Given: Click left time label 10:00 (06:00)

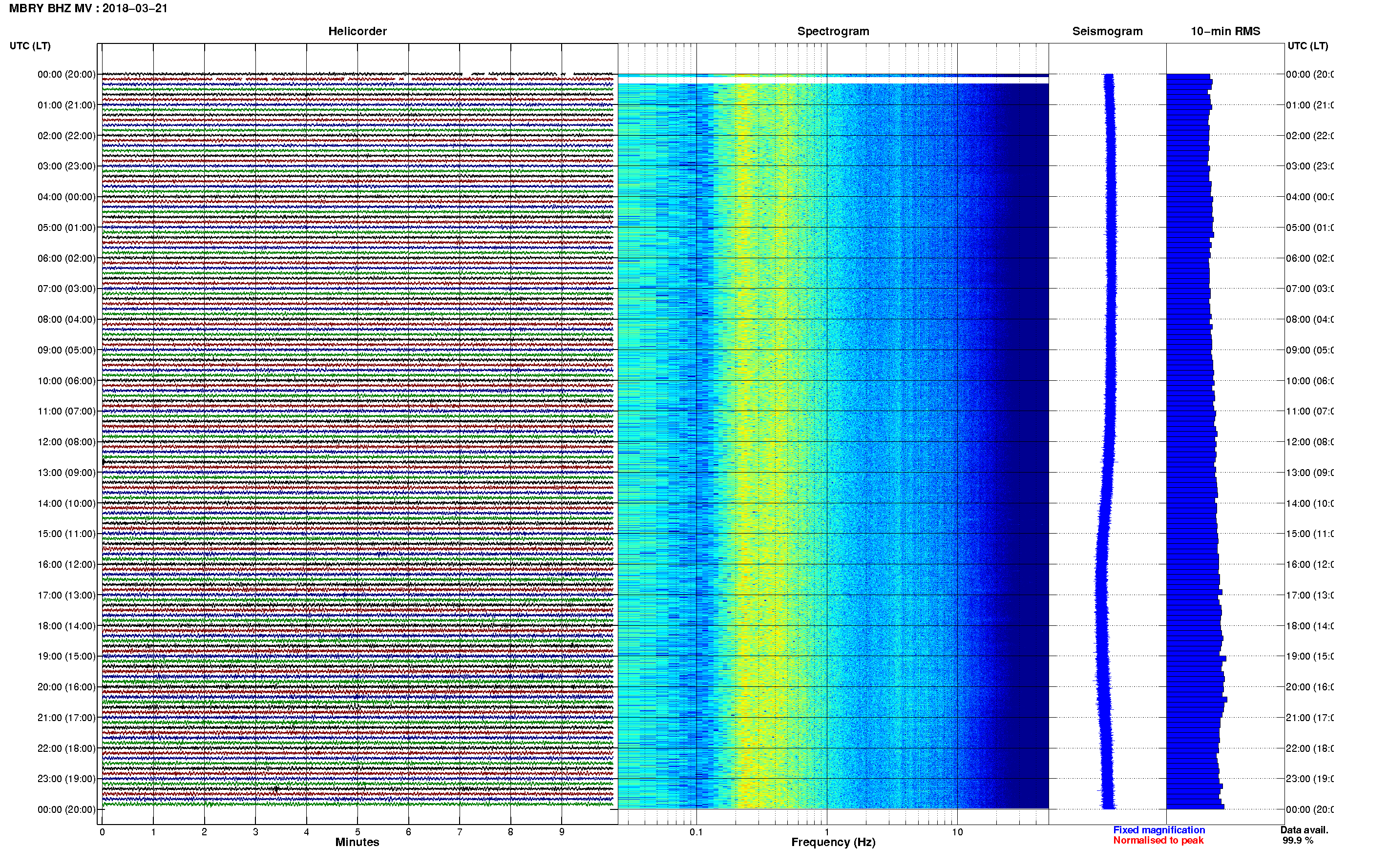Looking at the screenshot, I should [66, 381].
